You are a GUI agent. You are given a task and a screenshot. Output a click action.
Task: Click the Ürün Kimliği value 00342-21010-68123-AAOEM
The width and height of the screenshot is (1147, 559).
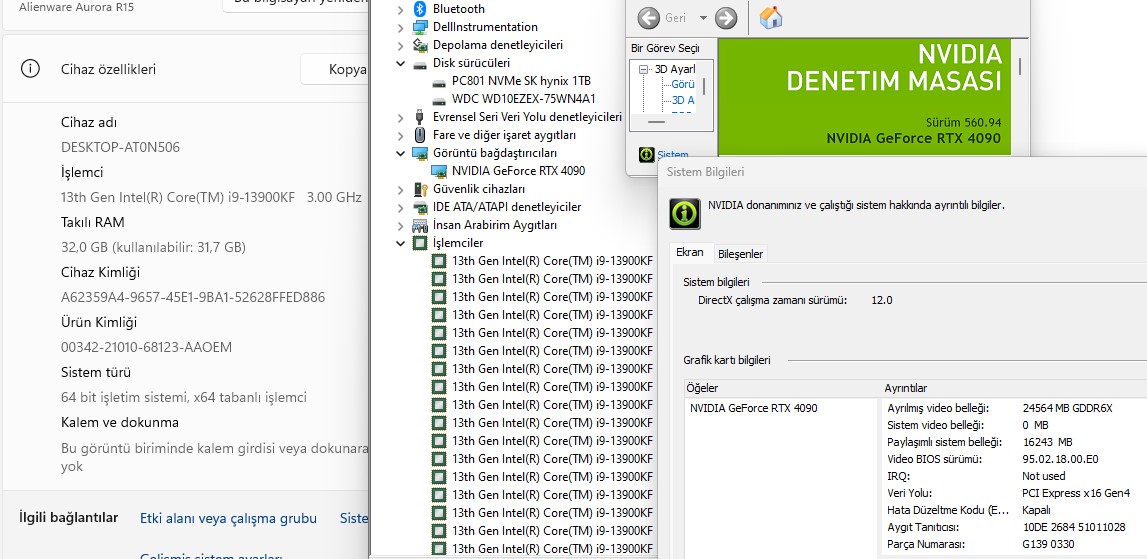point(146,347)
